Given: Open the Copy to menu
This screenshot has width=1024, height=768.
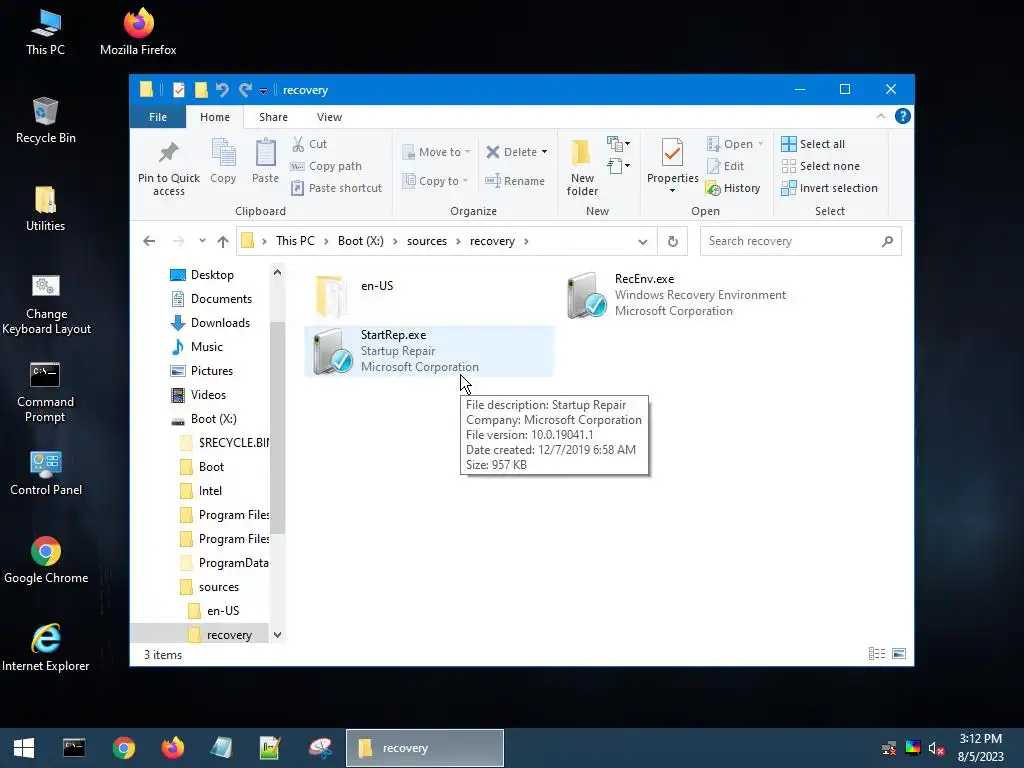Looking at the screenshot, I should pos(436,181).
